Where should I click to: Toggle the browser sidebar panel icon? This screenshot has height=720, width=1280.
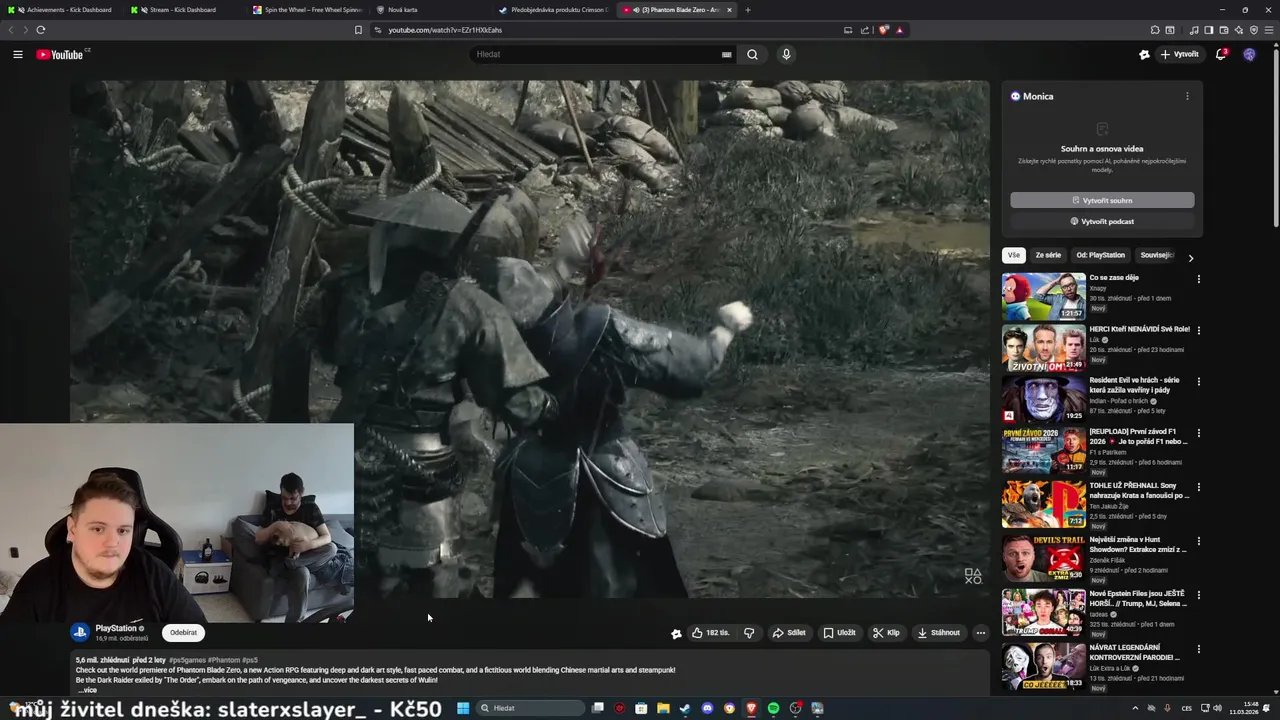pos(1208,30)
